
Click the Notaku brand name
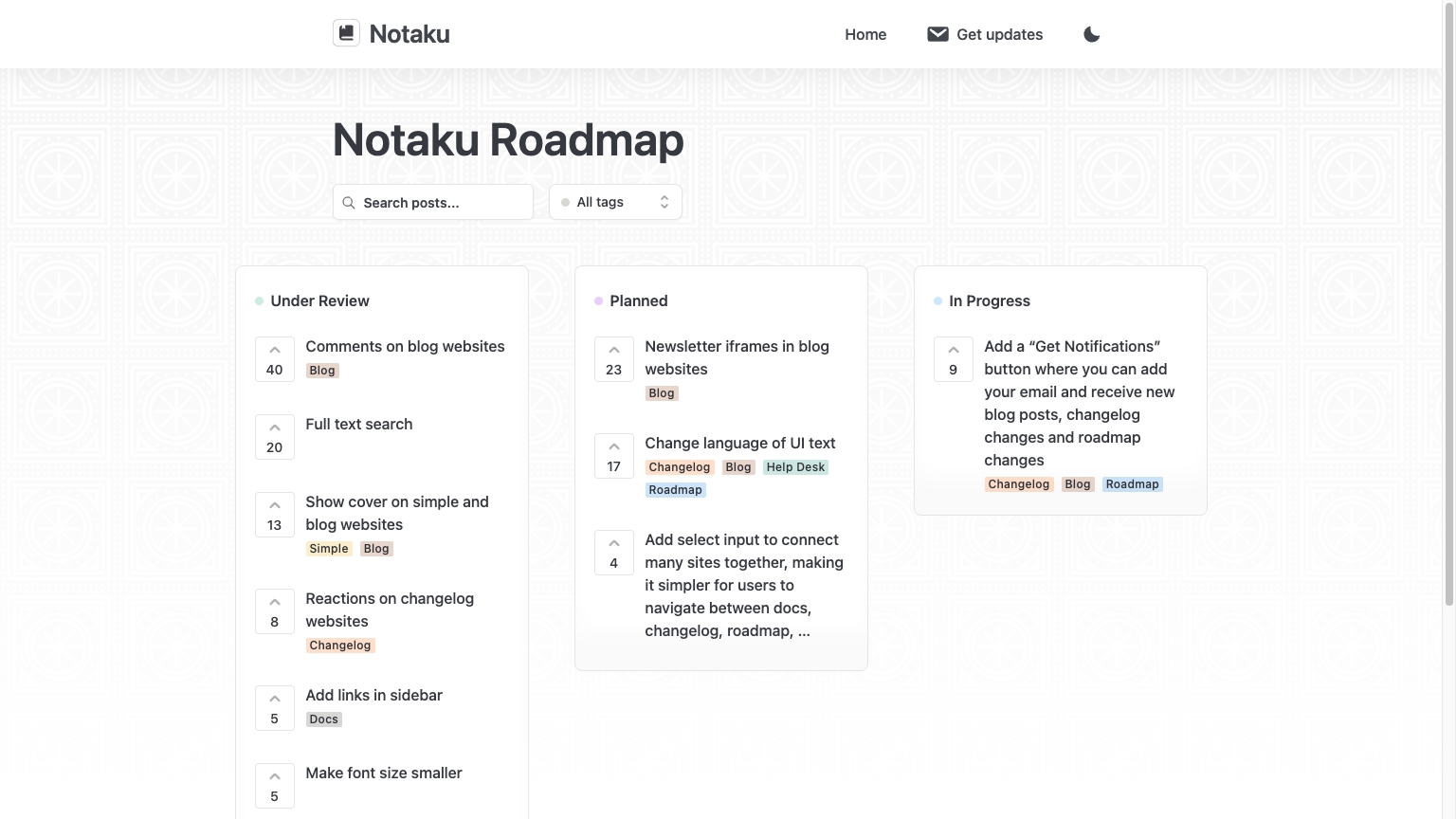(409, 34)
